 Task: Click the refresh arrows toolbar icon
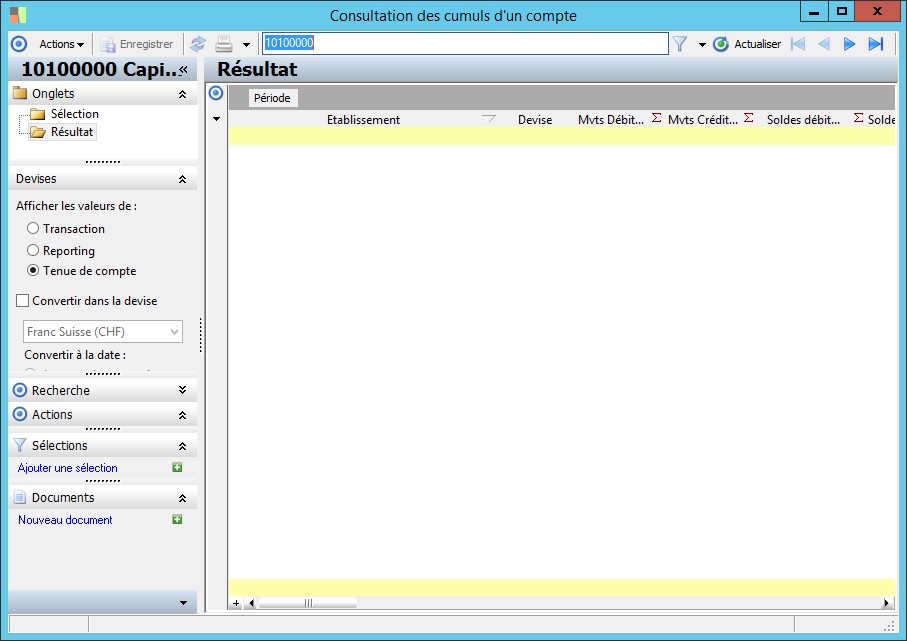(x=198, y=44)
